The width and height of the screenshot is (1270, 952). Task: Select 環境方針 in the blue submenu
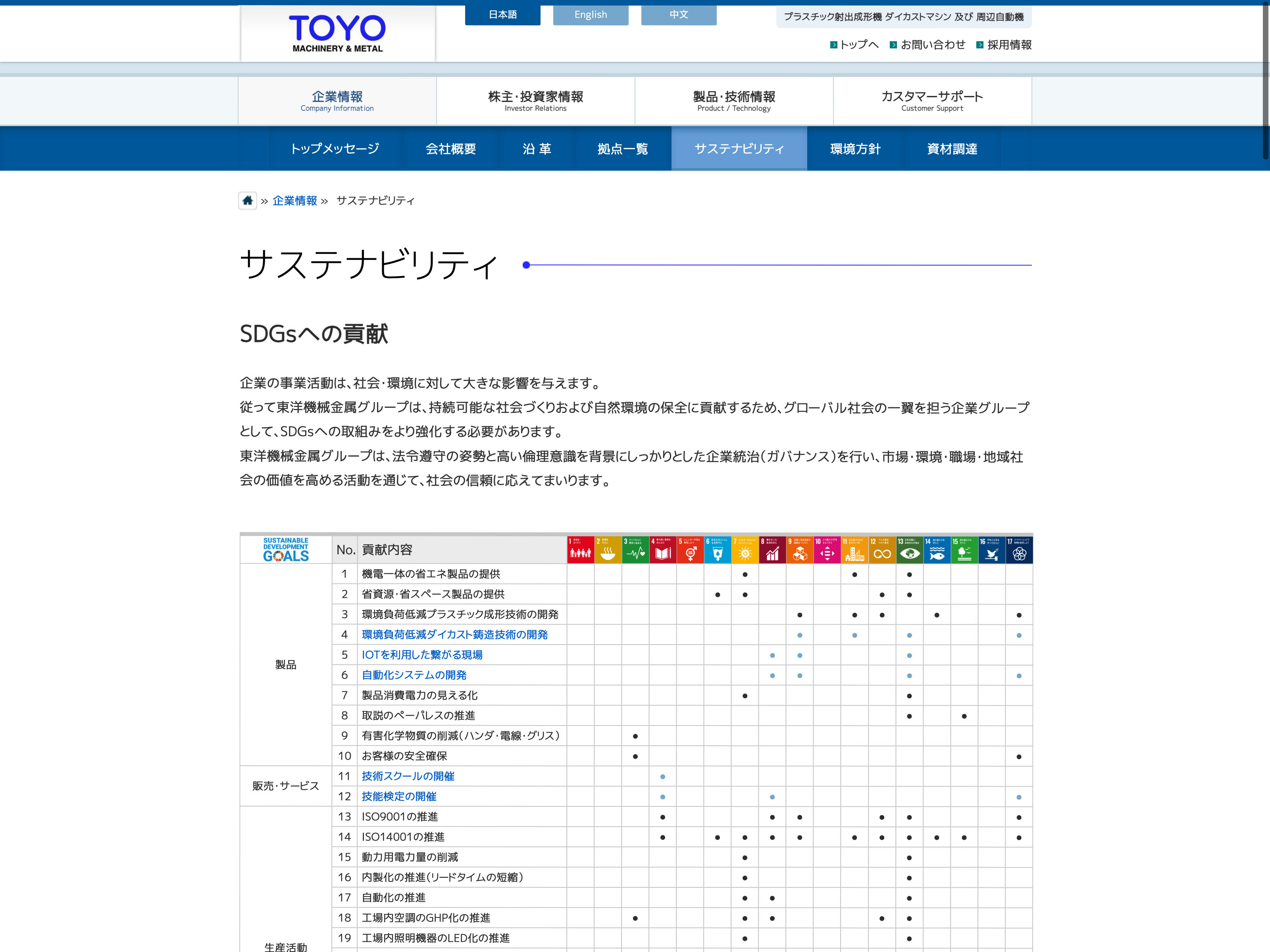tap(855, 149)
